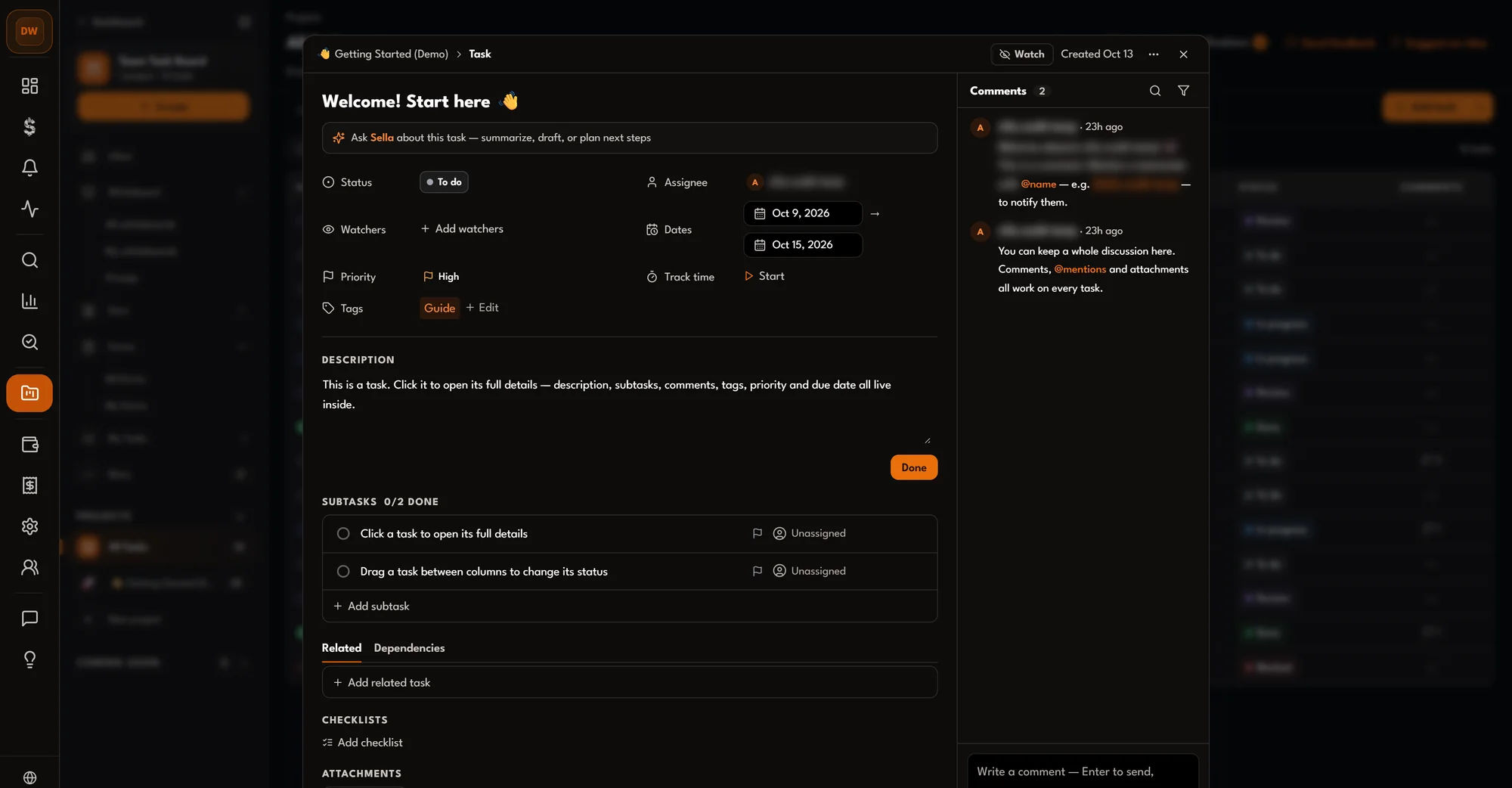Open the three-dot task options menu
The width and height of the screenshot is (1512, 788).
pos(1154,54)
